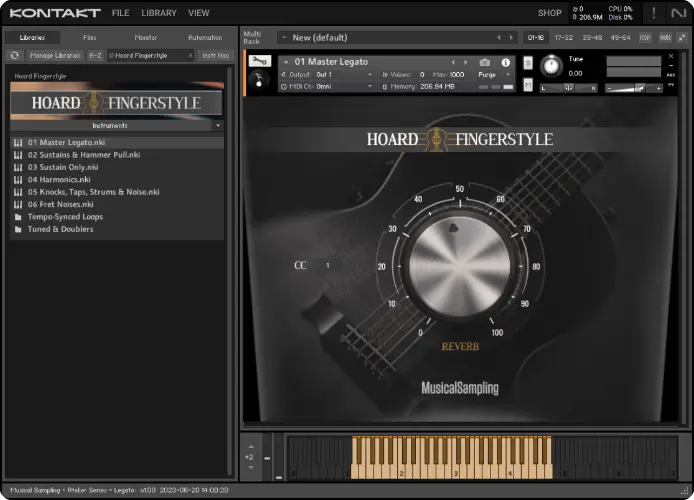Click the KSP script editor icon
694x500 pixels.
[645, 37]
